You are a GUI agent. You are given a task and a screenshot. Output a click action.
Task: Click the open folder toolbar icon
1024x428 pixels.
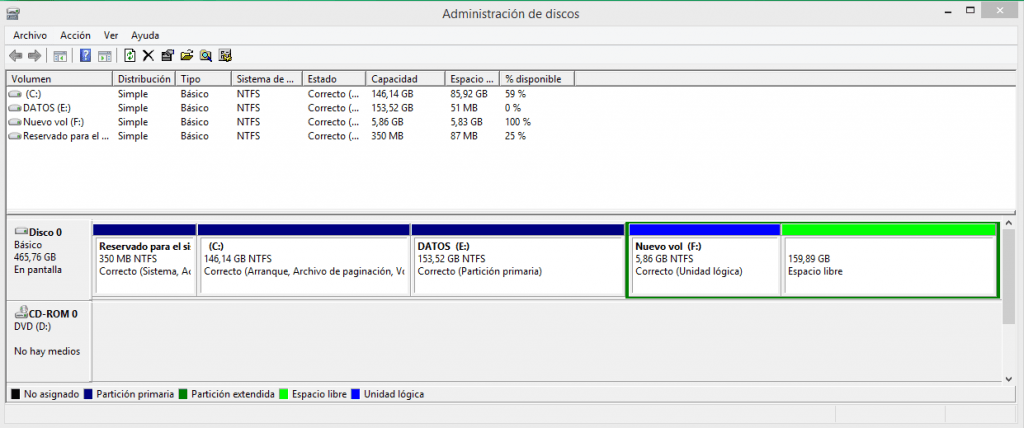[186, 56]
